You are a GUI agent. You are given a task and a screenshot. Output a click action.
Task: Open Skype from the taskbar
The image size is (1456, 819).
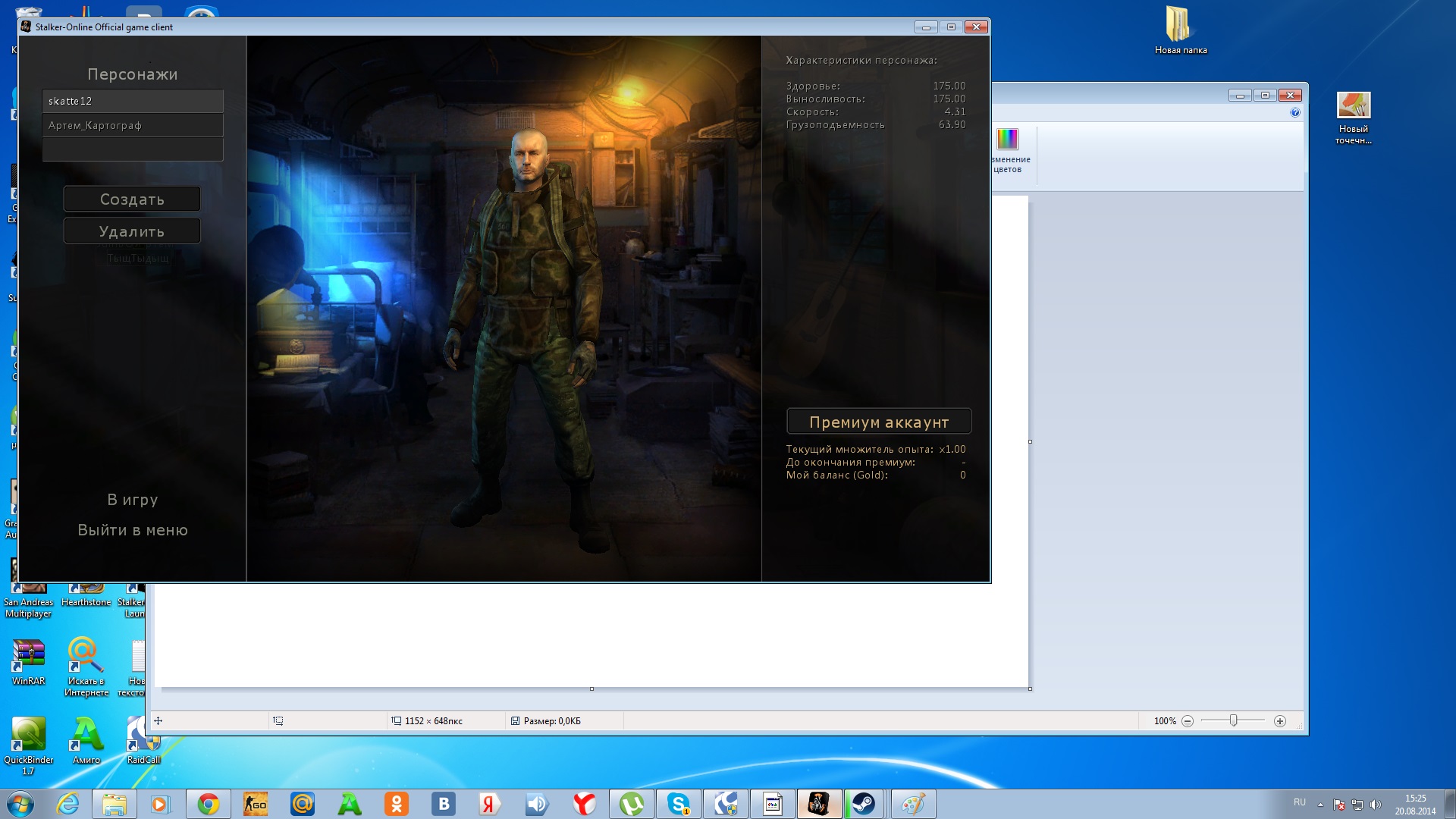click(x=678, y=804)
